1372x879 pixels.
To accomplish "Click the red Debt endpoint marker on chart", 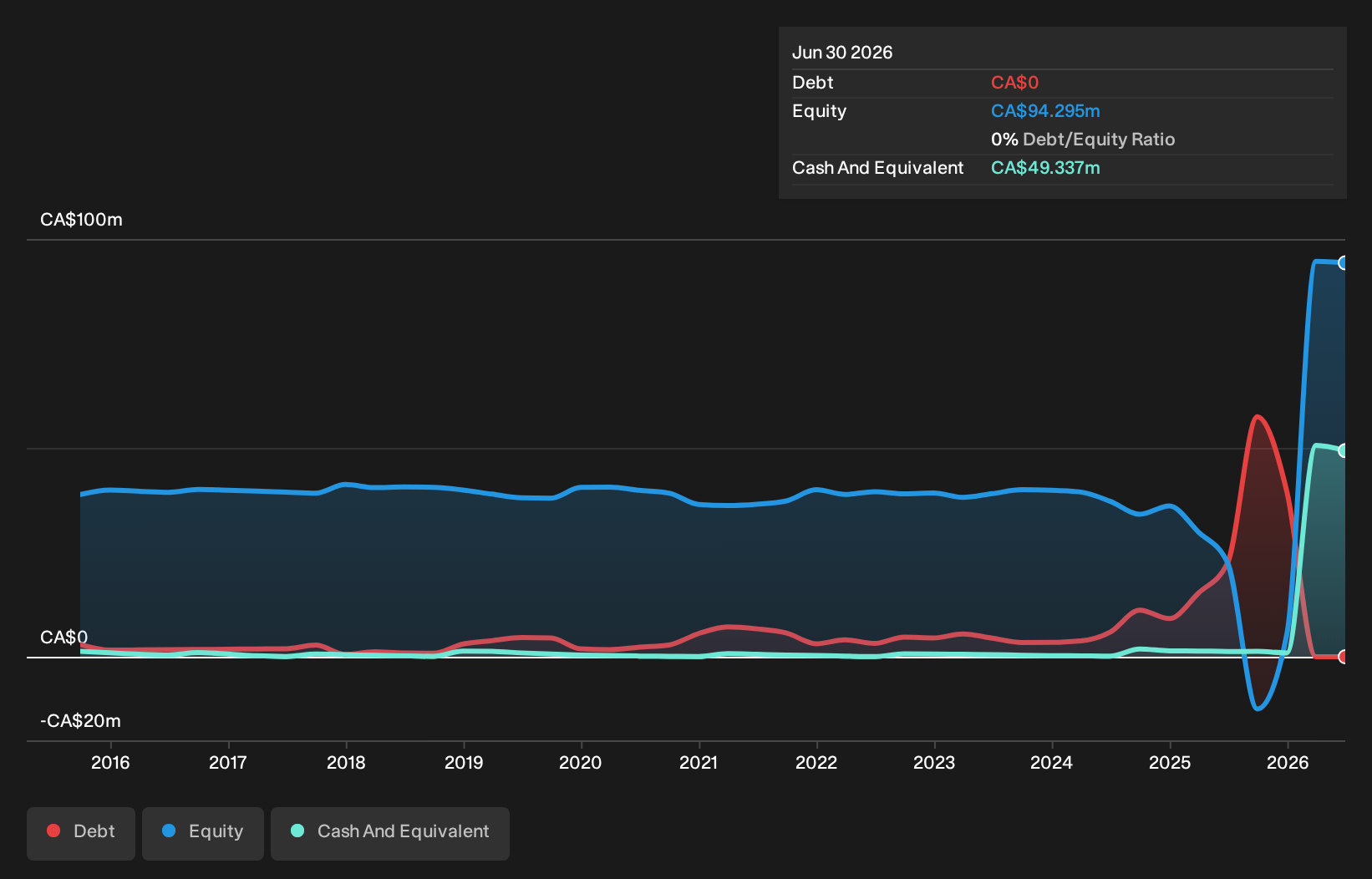I will click(x=1343, y=657).
